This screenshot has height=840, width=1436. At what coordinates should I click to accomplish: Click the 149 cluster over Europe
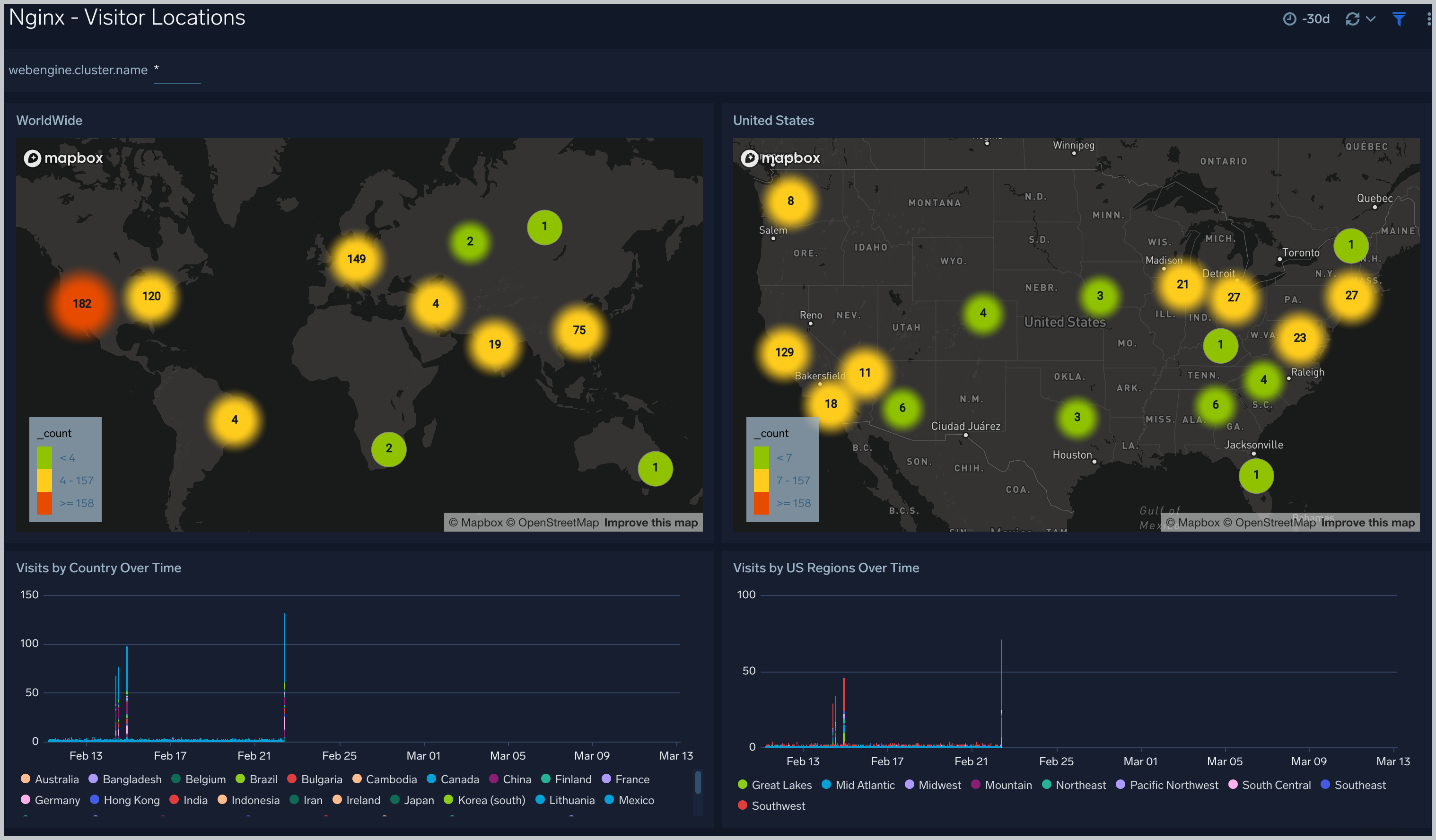pyautogui.click(x=357, y=259)
